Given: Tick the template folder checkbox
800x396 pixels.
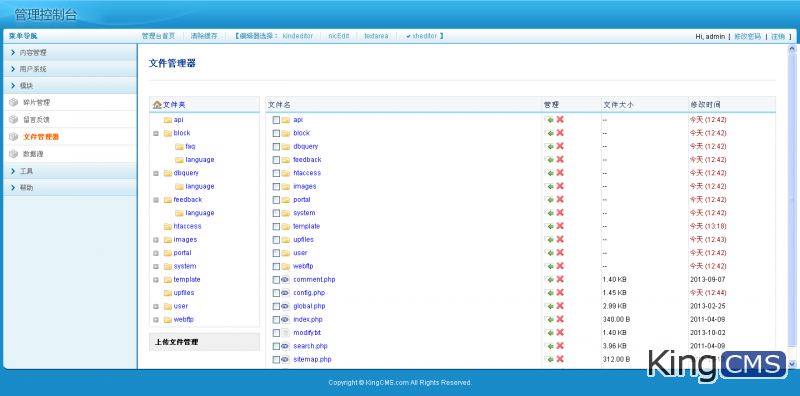Looking at the screenshot, I should [276, 226].
